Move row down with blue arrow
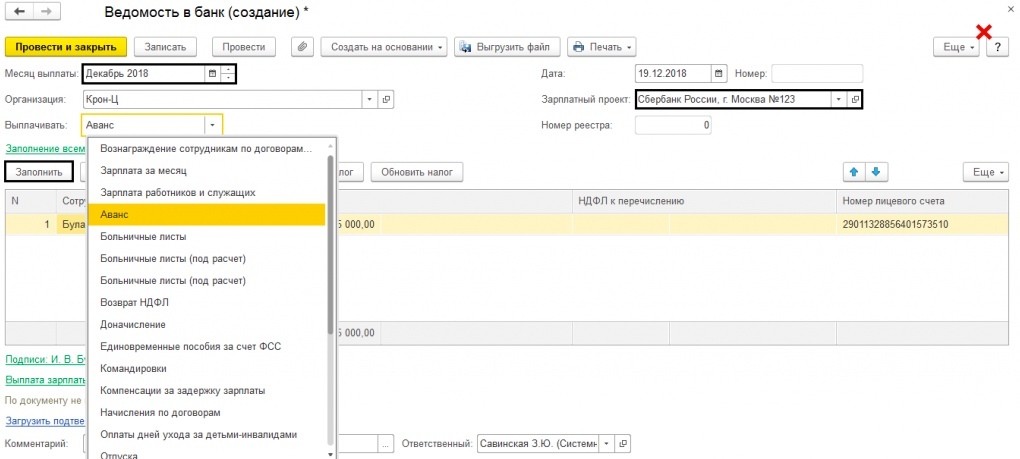The image size is (1020, 459). tap(874, 172)
